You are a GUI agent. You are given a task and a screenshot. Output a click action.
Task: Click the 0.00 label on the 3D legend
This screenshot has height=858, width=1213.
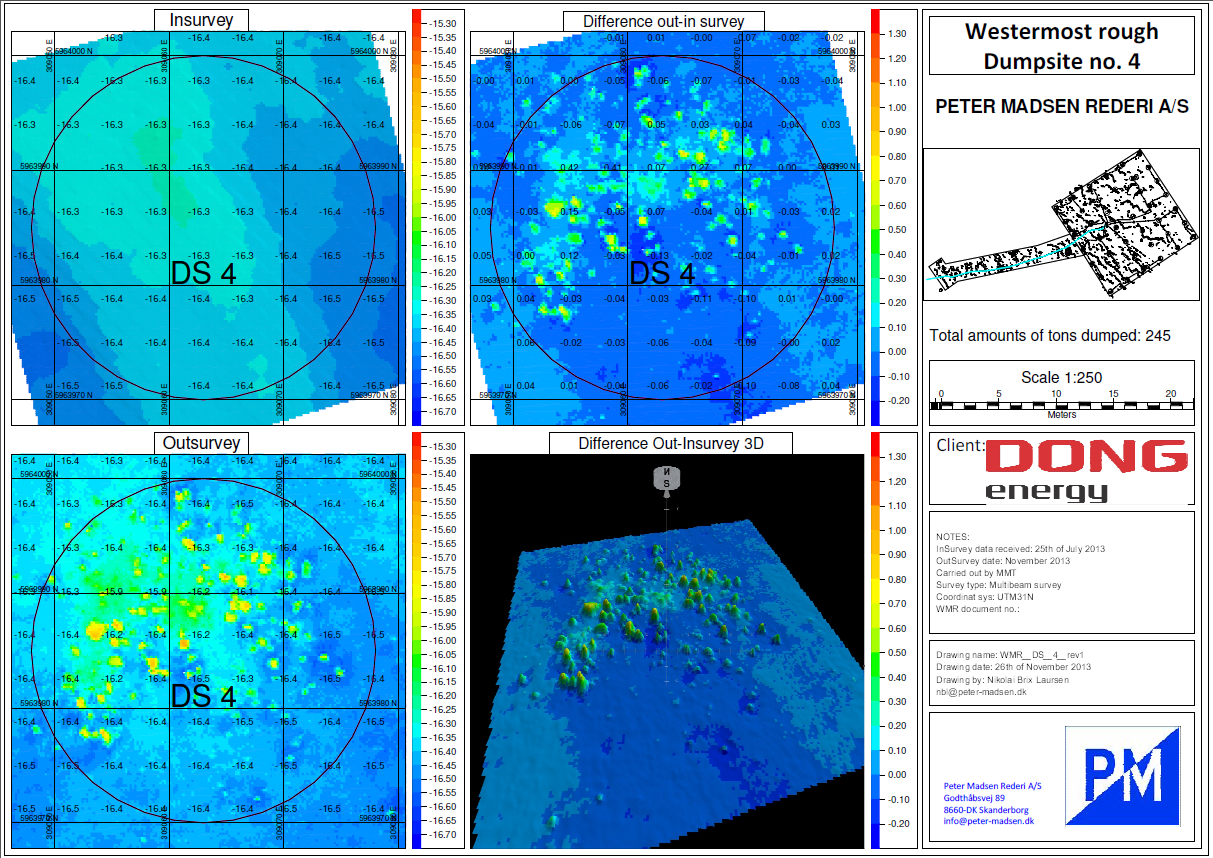point(897,775)
